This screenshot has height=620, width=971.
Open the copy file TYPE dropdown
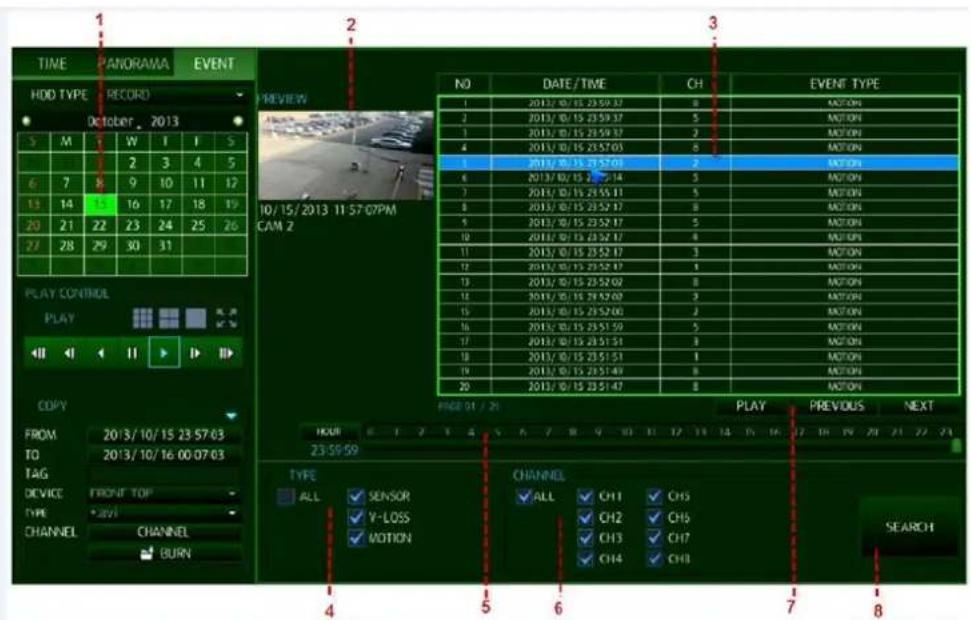pyautogui.click(x=163, y=513)
